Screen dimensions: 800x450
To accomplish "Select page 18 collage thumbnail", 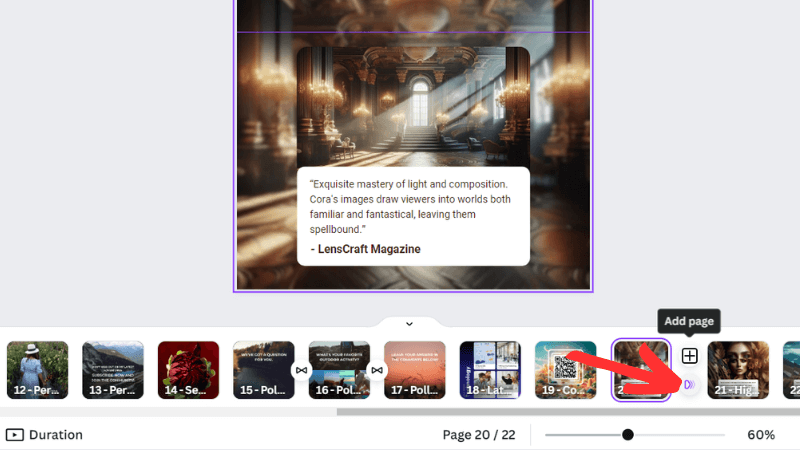I will (x=490, y=370).
